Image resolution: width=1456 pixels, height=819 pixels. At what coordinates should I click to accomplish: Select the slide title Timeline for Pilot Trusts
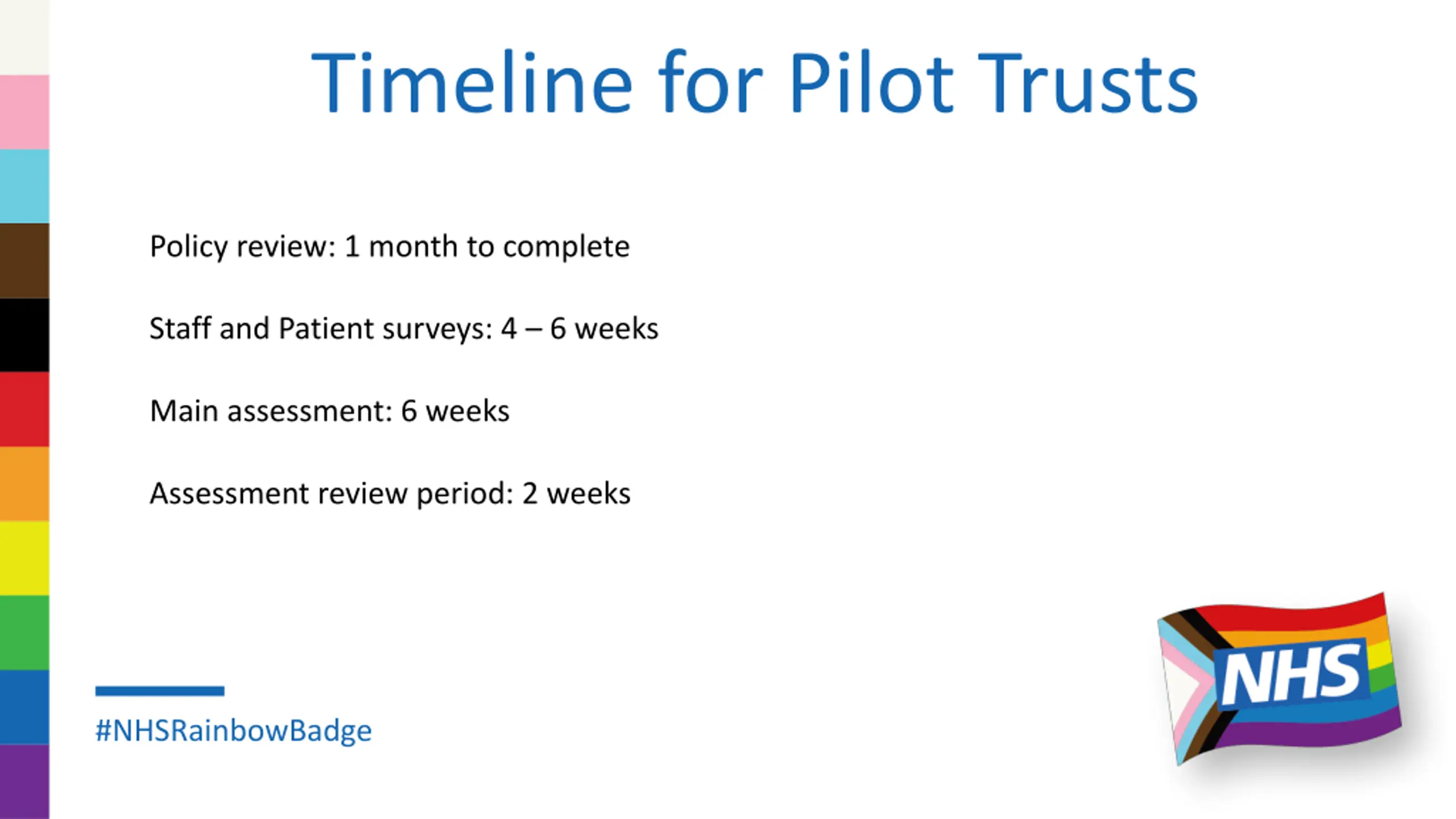(755, 83)
